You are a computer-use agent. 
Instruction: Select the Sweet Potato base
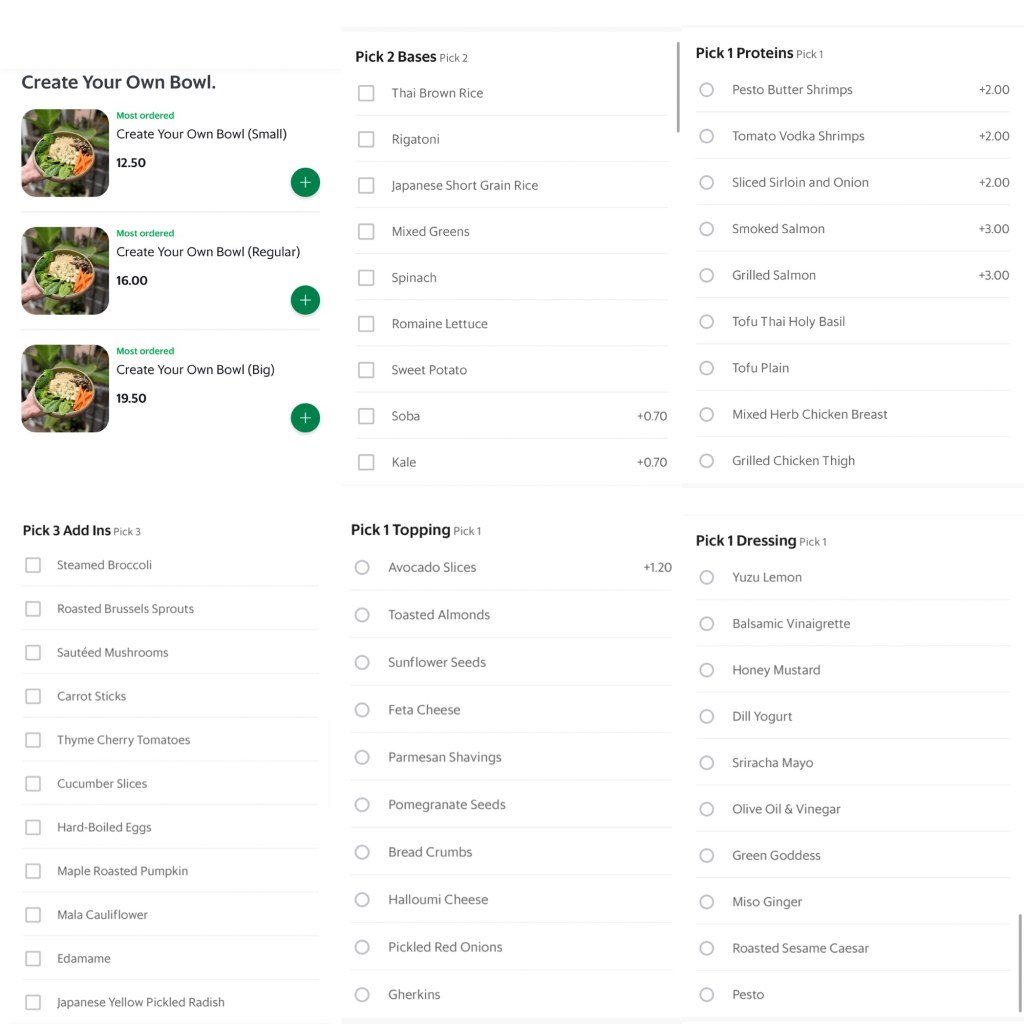click(x=366, y=370)
